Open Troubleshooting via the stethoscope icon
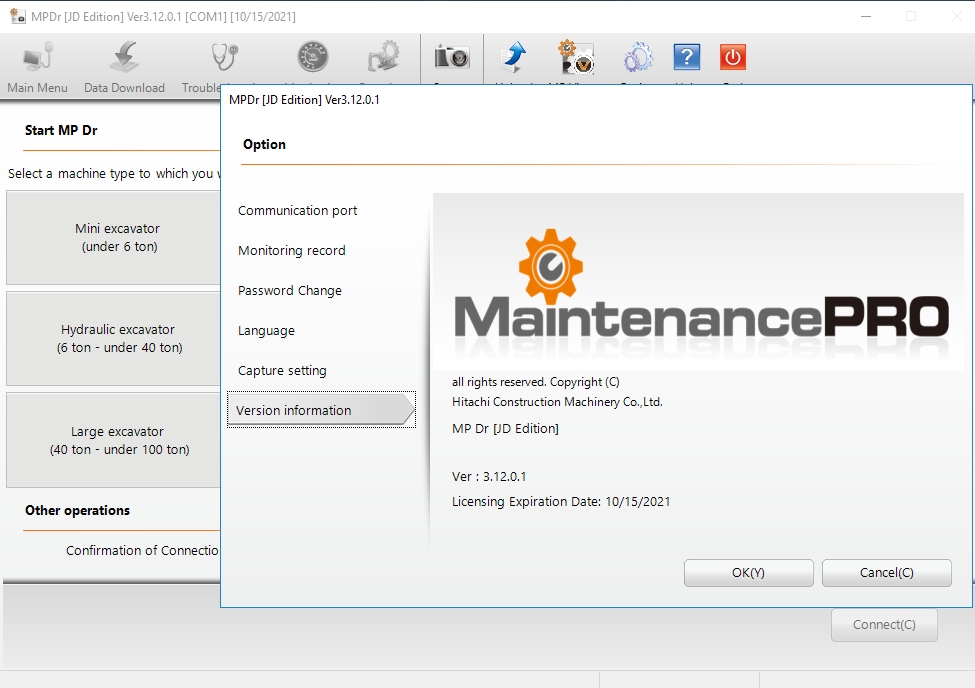 click(224, 57)
